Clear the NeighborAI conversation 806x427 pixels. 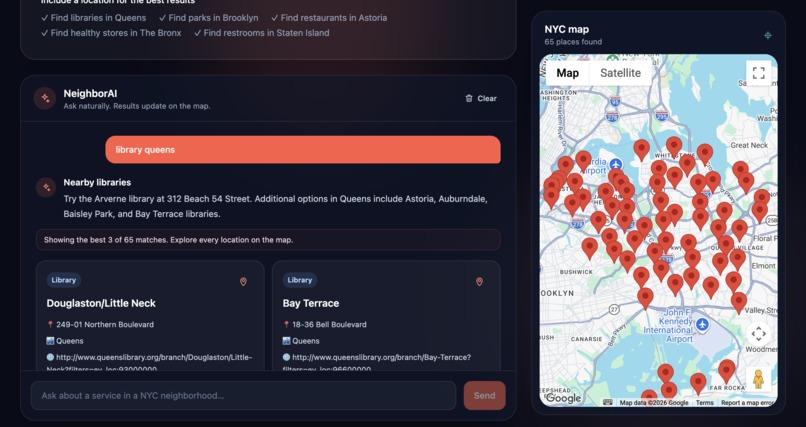click(481, 99)
